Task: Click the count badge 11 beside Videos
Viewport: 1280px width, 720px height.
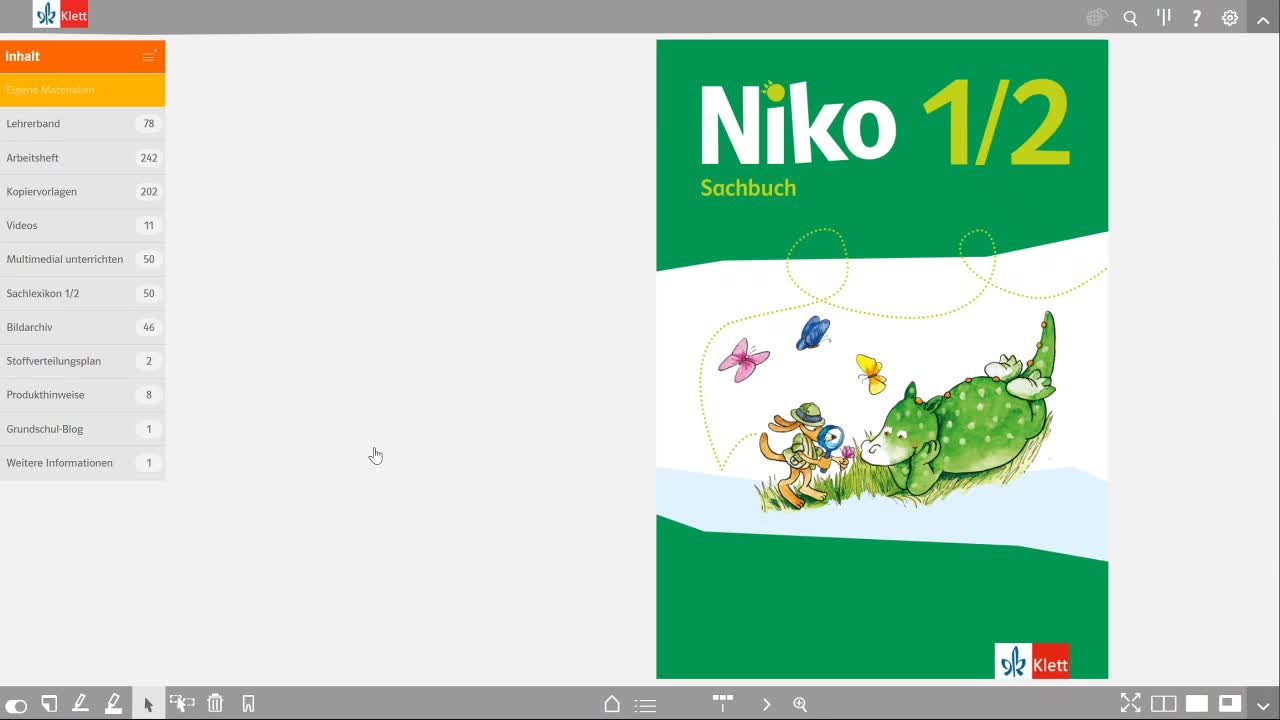Action: pos(149,226)
